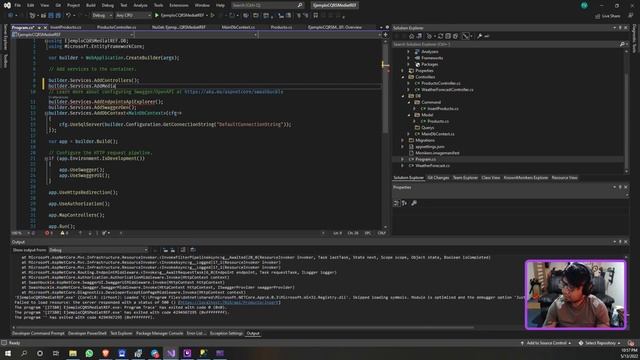Select InsertProducto.cs in Solution Explorer

[x=442, y=109]
